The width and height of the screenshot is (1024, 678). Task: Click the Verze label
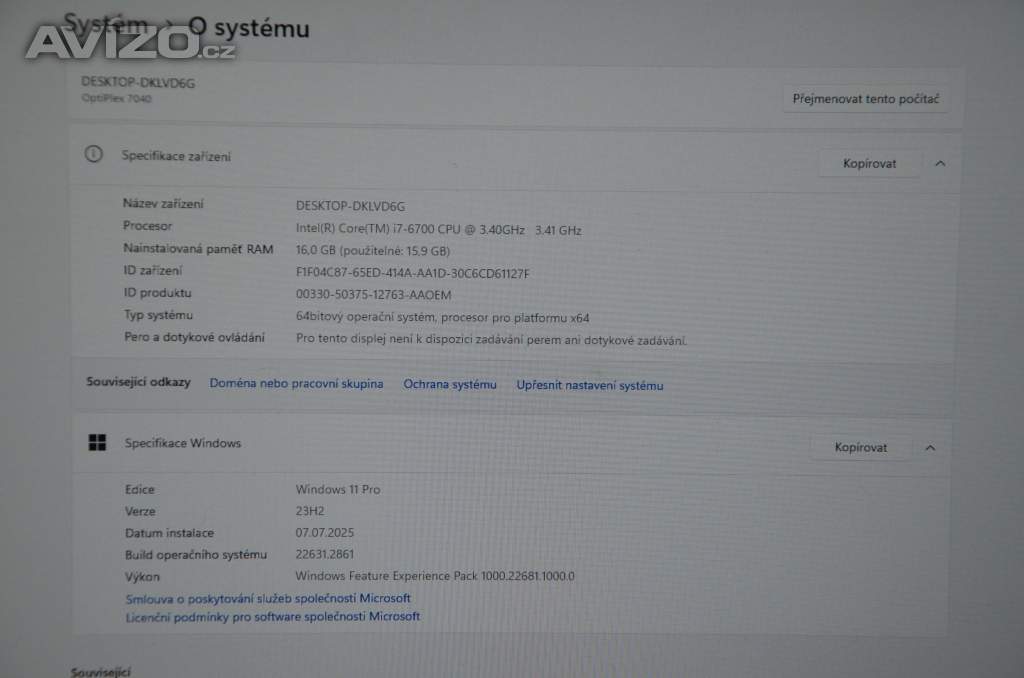point(140,511)
